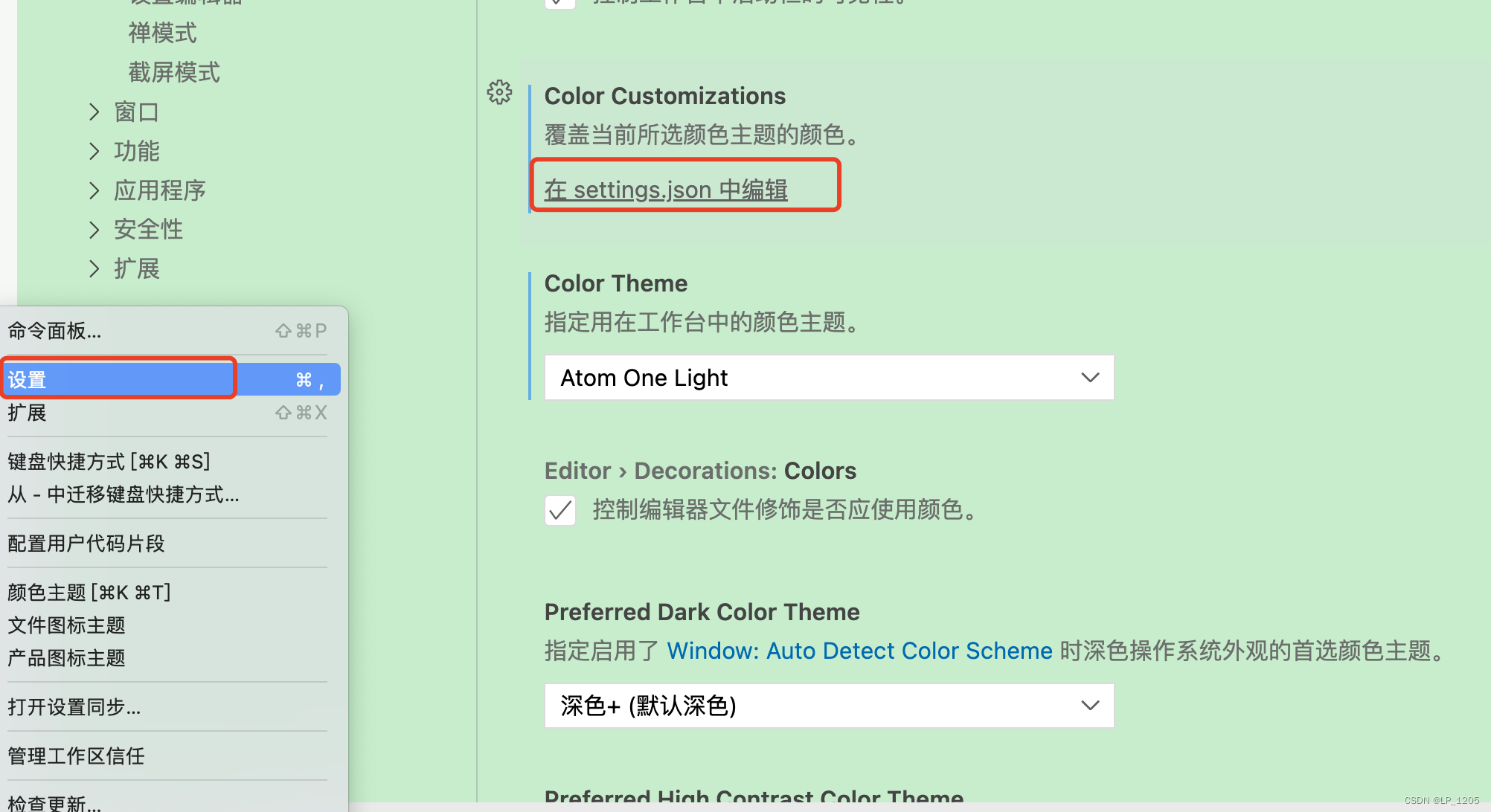Click the 截屏模式 option

(x=174, y=72)
